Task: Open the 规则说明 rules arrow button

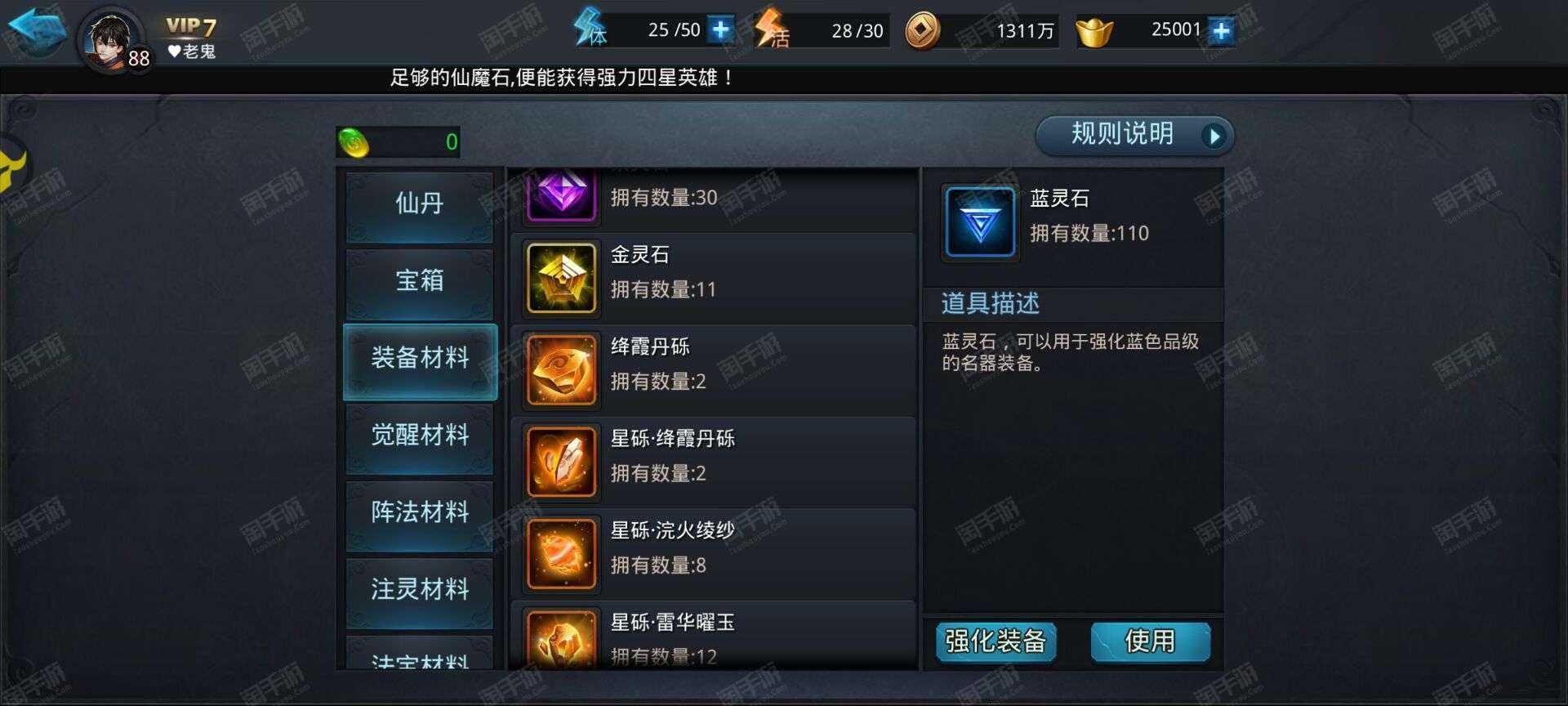Action: point(1134,135)
